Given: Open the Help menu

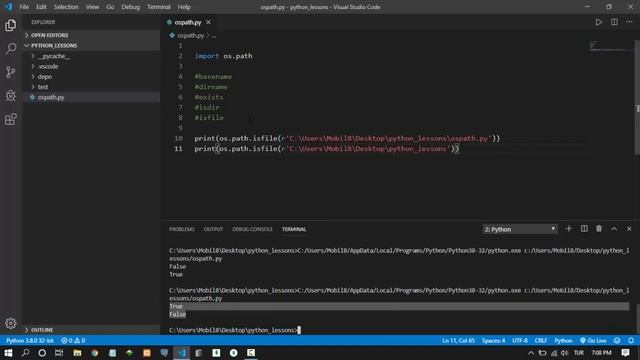Looking at the screenshot, I should pos(184,7).
